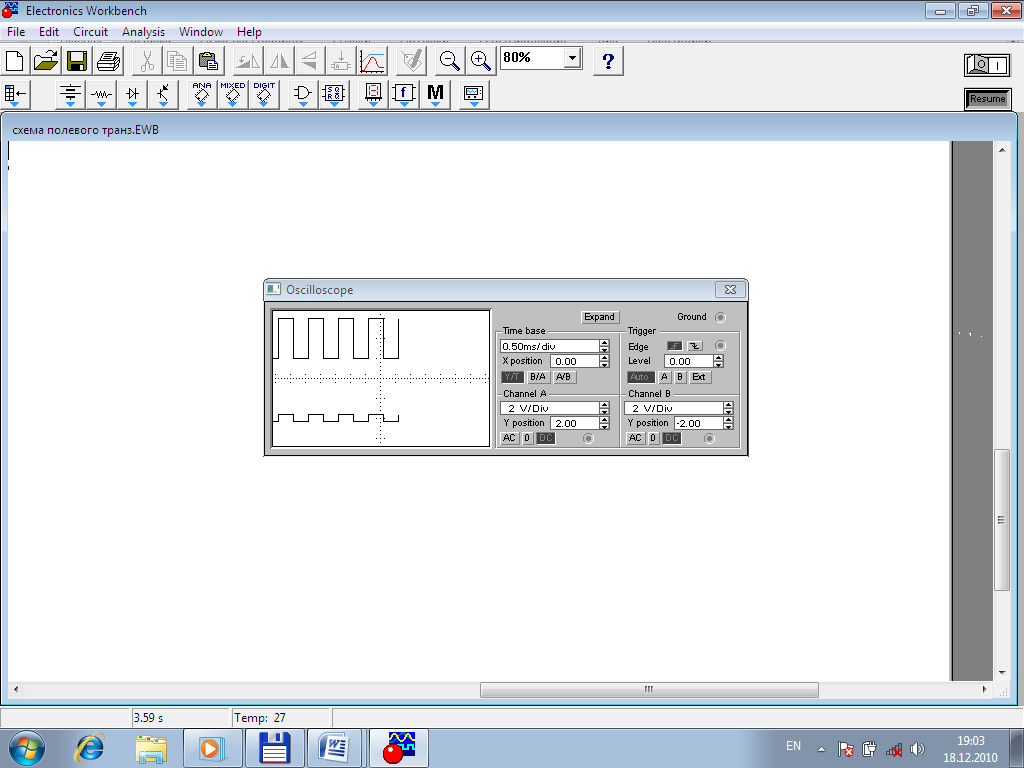1024x768 pixels.
Task: Open the Analog ICs parts bin
Action: [x=202, y=95]
